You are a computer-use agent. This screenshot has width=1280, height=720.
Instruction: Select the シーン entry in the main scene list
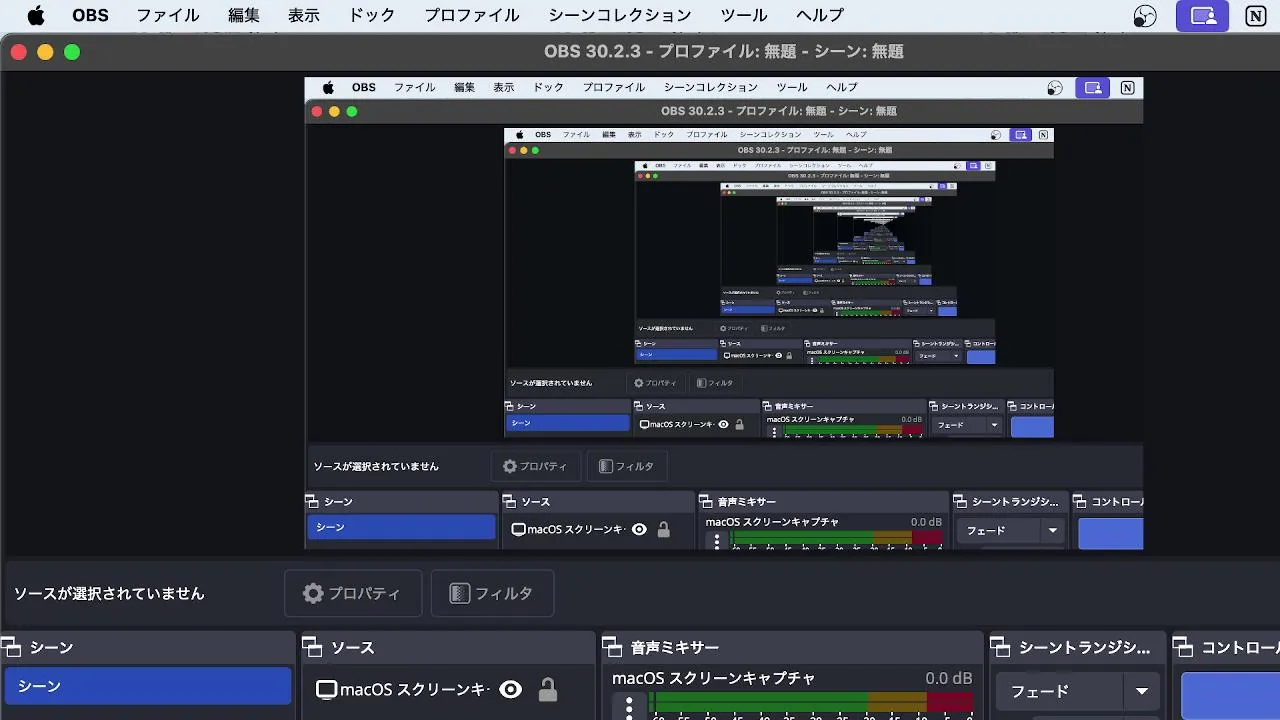(x=148, y=686)
